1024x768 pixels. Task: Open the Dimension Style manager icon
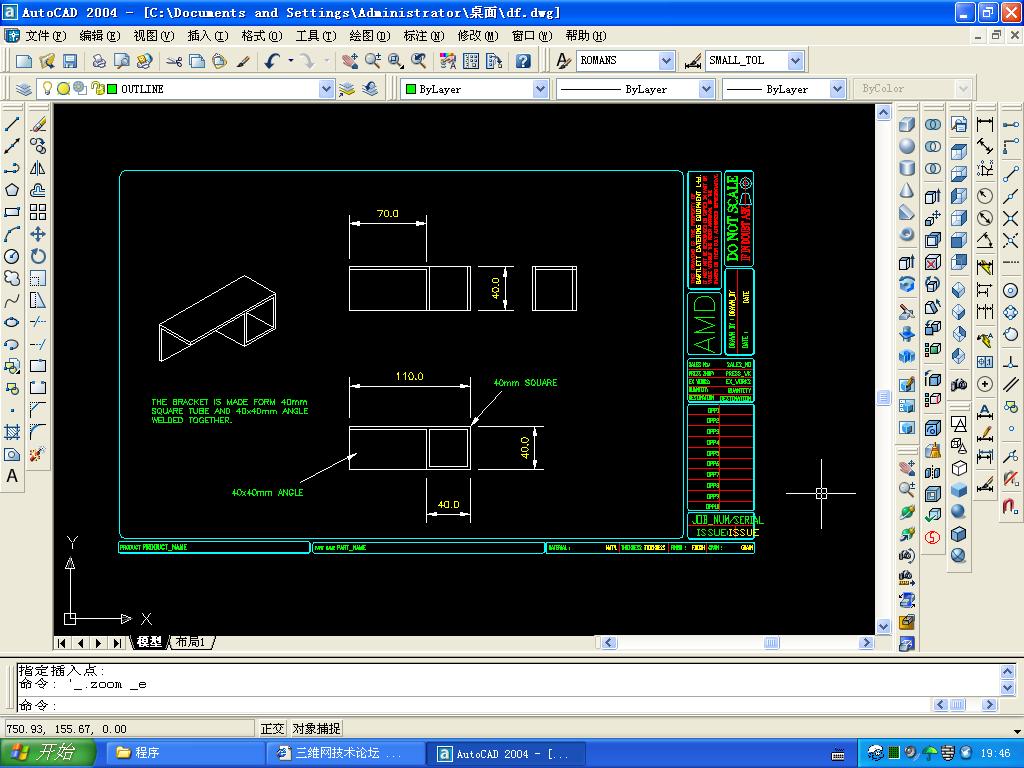(692, 61)
